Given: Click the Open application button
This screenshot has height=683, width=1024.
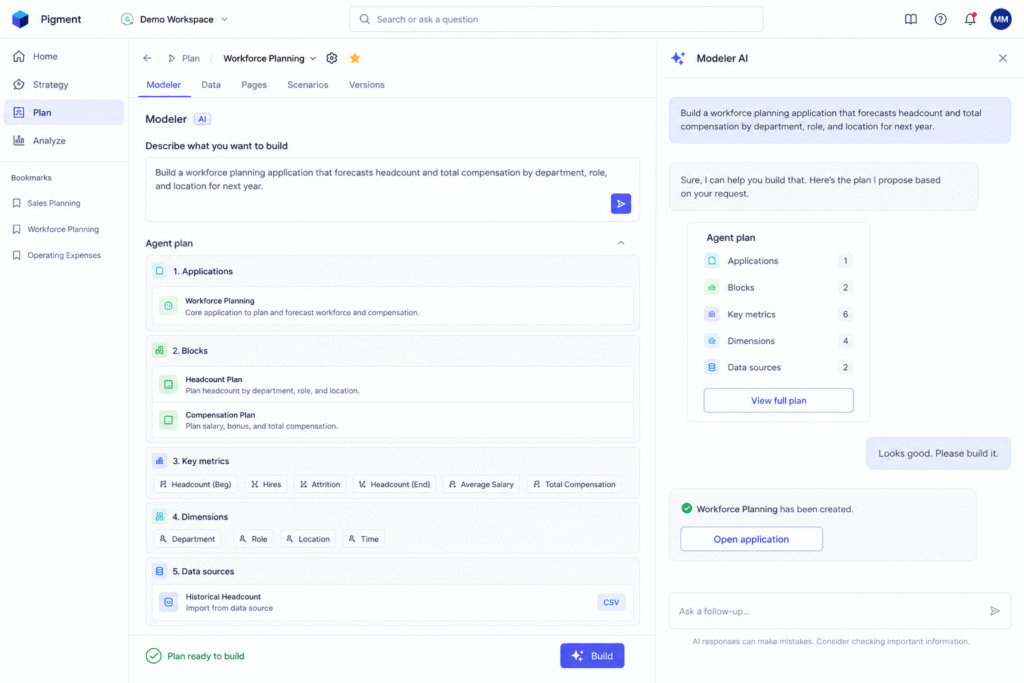Looking at the screenshot, I should click(751, 539).
